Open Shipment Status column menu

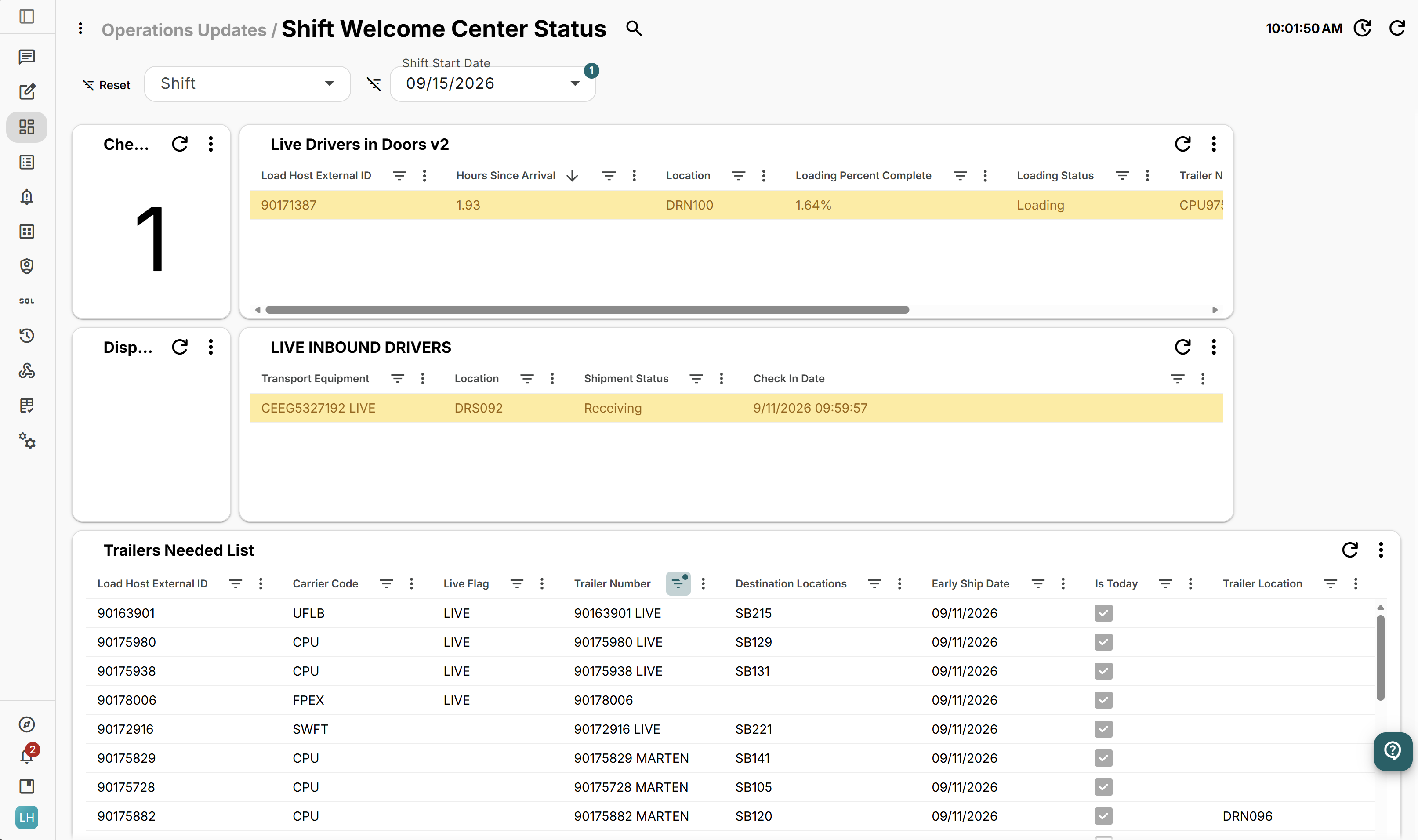point(721,378)
